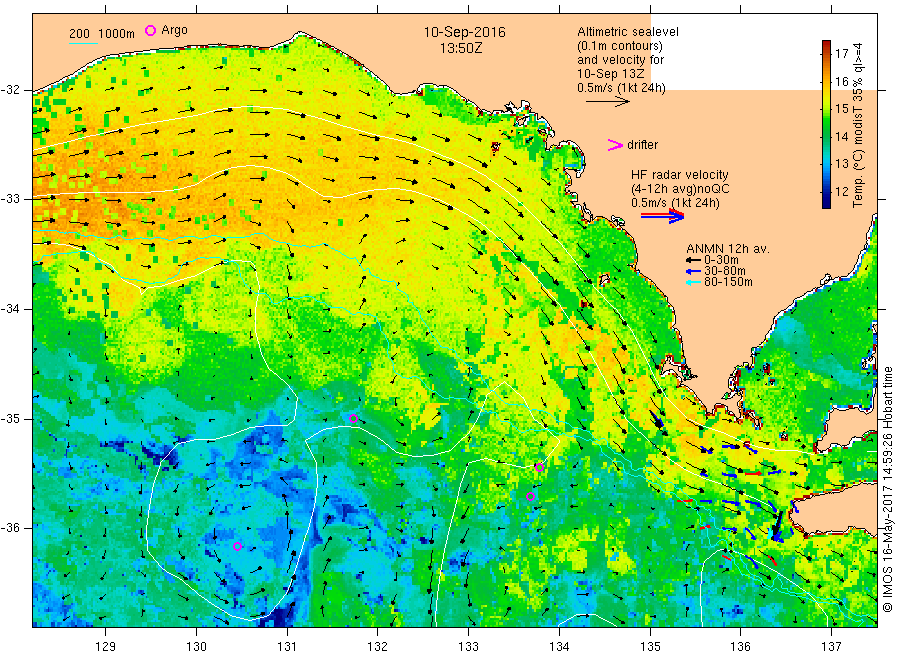This screenshot has width=900, height=660.
Task: Click the '(4-12h avg)noQC' text
Action: click(x=680, y=189)
